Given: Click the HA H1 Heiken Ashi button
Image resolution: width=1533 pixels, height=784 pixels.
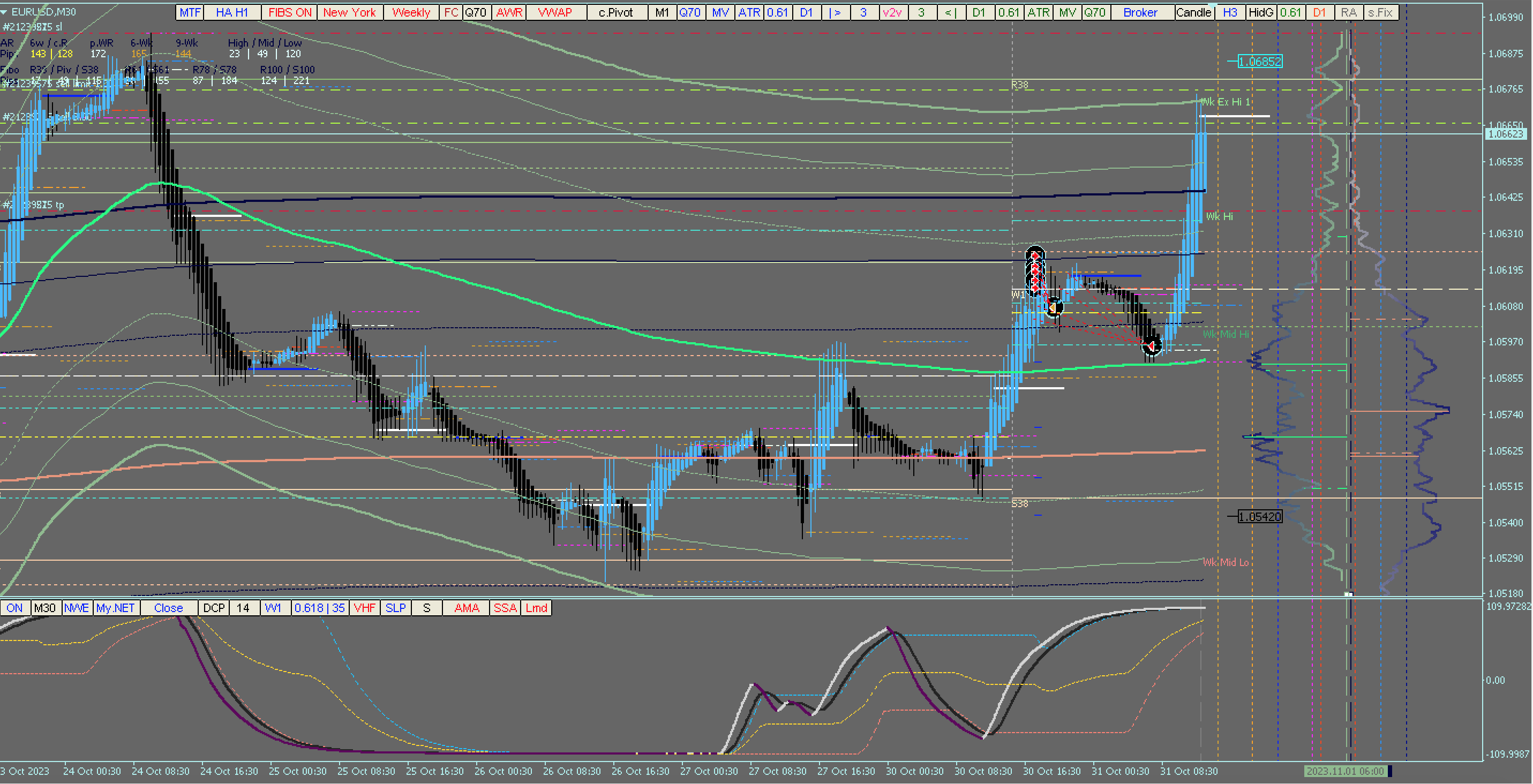Looking at the screenshot, I should [x=231, y=12].
